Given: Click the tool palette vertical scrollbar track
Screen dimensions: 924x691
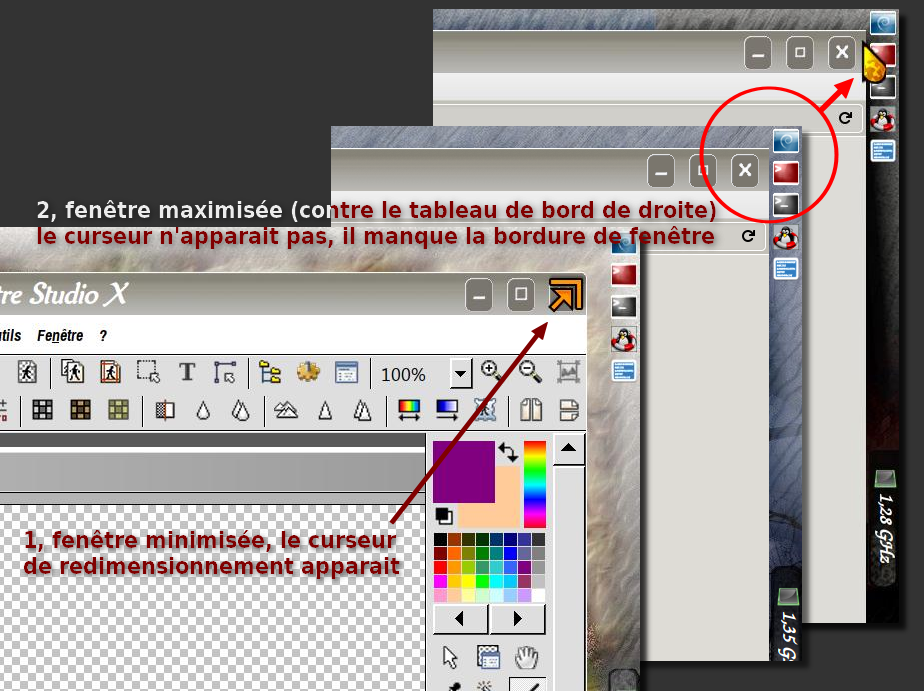Looking at the screenshot, I should click(x=569, y=577).
